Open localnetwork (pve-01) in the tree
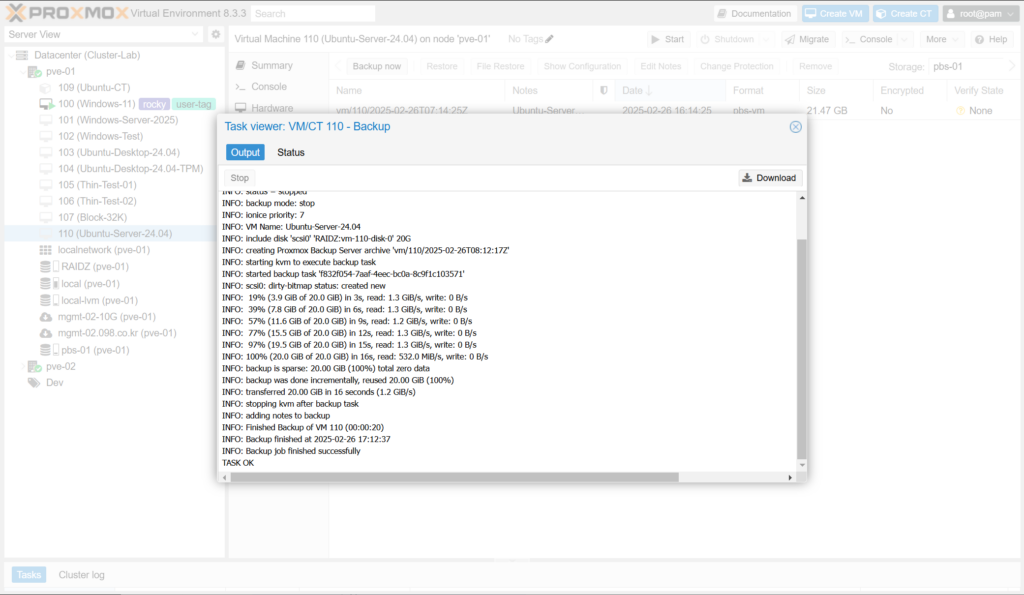1024x595 pixels. [x=103, y=250]
